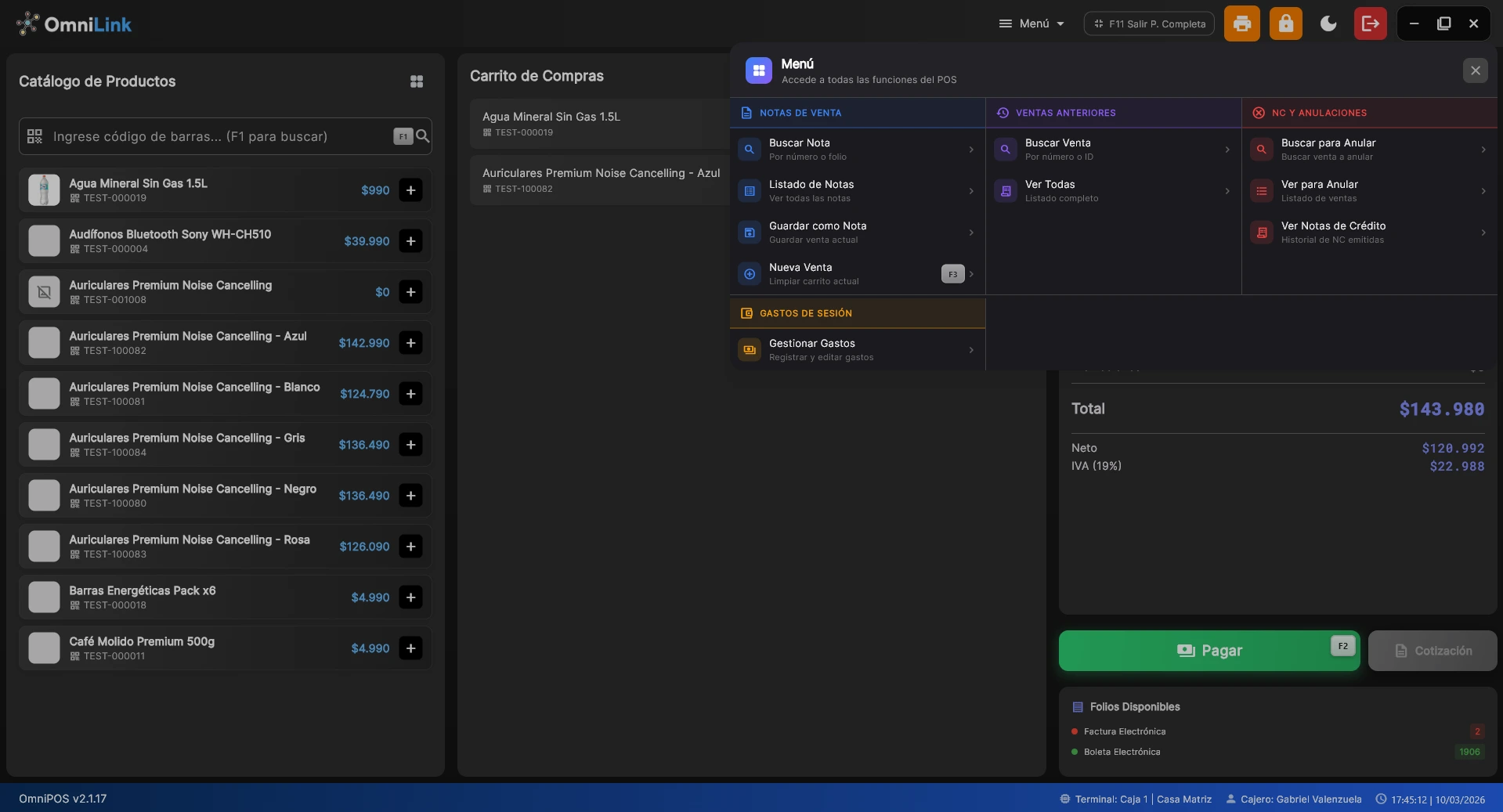Toggle dark mode moon icon

[1328, 23]
